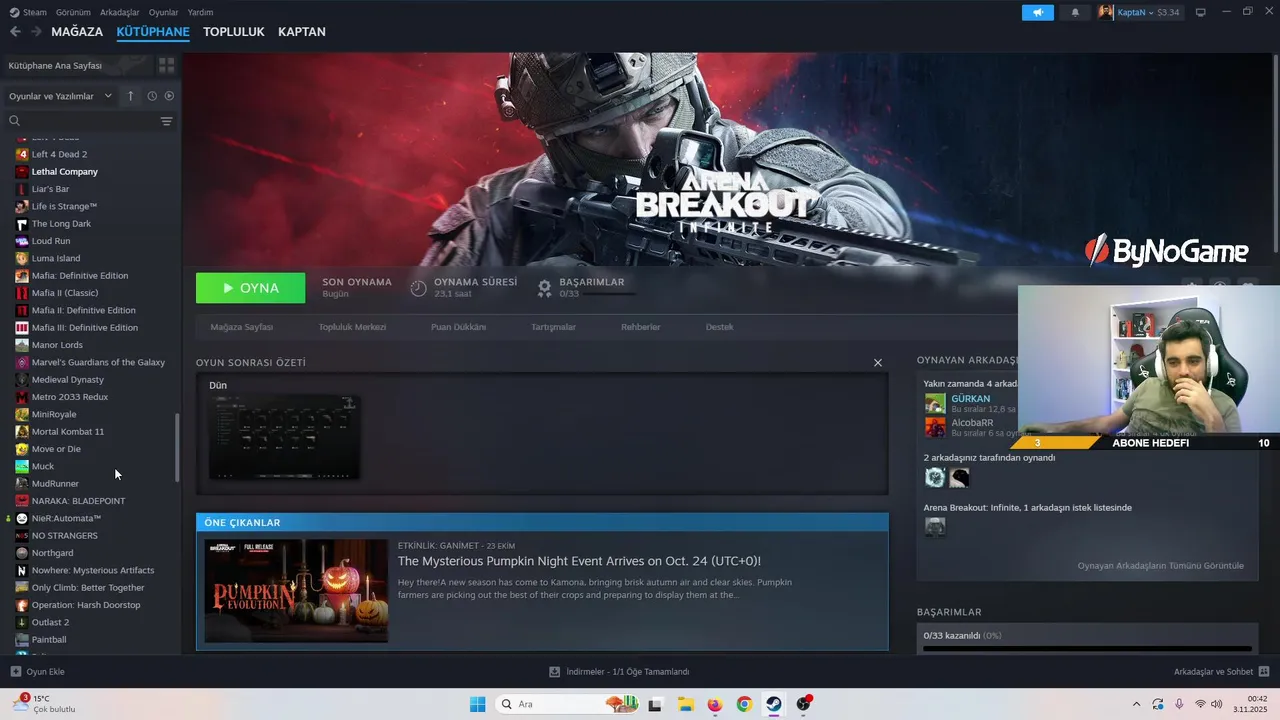Click the Wi-Fi icon in system tray
Viewport: 1280px width, 720px height.
tap(1200, 704)
